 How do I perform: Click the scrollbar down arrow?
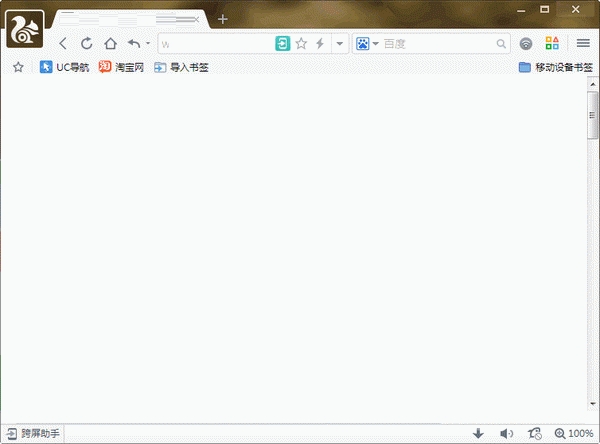coord(593,403)
